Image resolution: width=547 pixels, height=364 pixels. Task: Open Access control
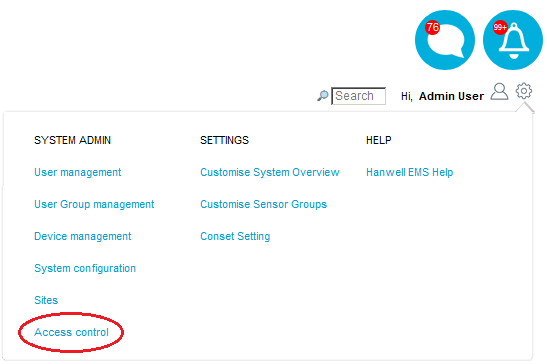point(72,332)
